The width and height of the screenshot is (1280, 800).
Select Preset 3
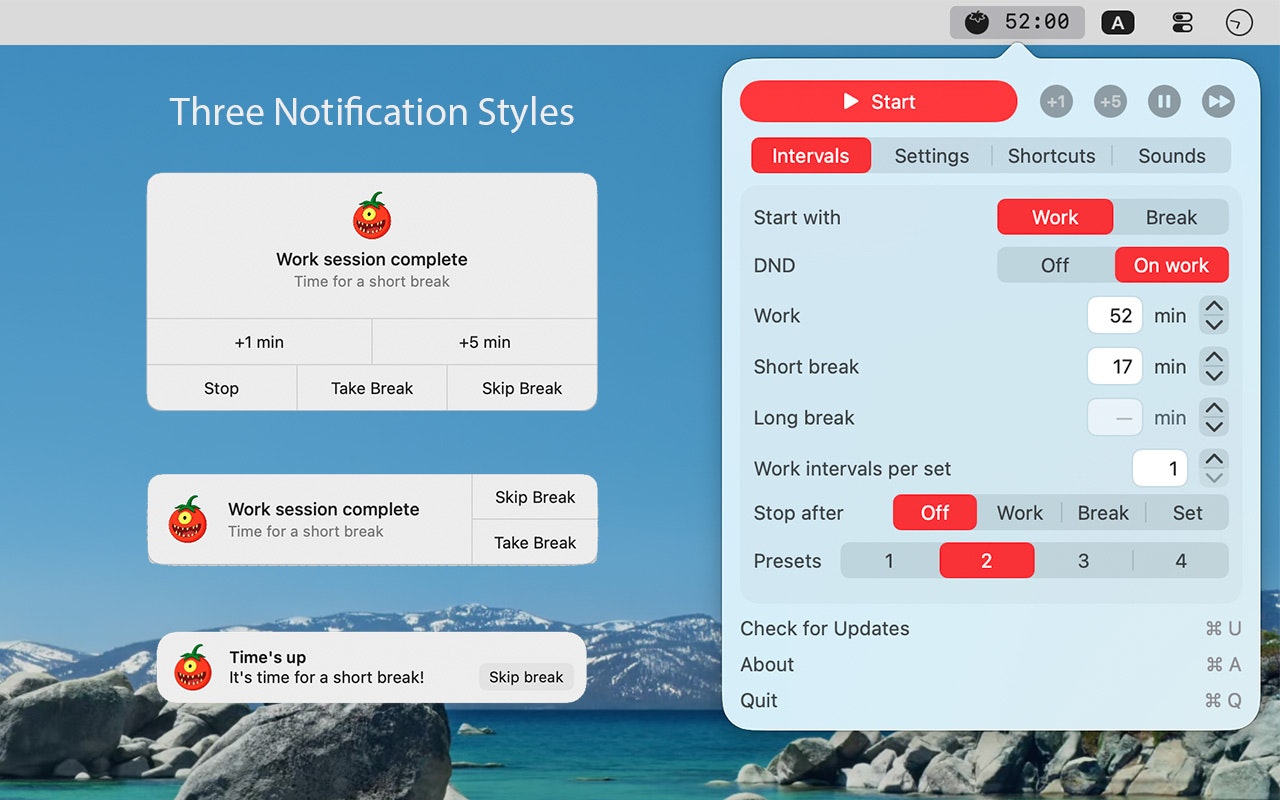[1083, 560]
